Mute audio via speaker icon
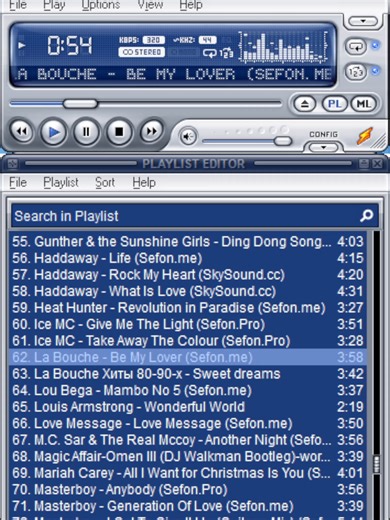390x520 pixels. (x=188, y=136)
